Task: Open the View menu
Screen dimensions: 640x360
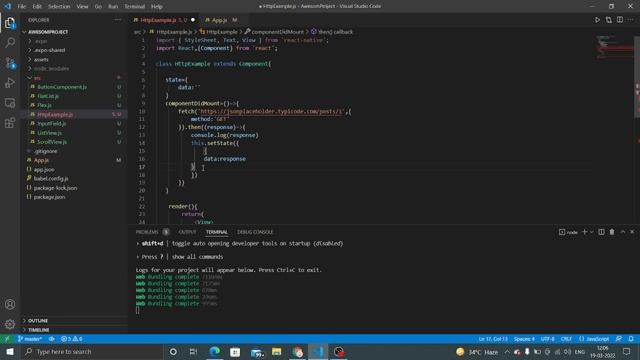Action: [82, 6]
